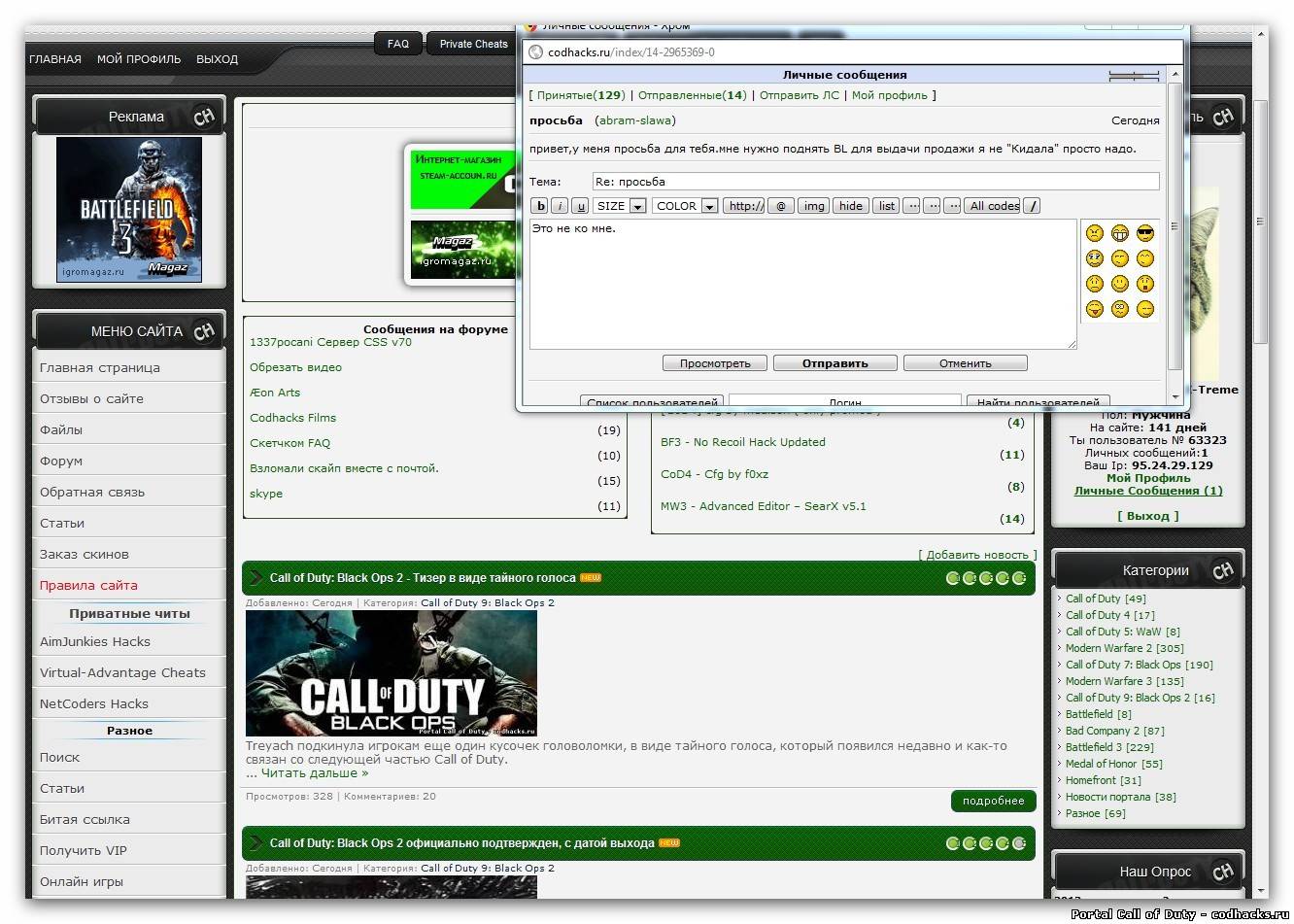1294x924 pixels.
Task: Insert the sunglasses cool smiley
Action: point(1145,233)
